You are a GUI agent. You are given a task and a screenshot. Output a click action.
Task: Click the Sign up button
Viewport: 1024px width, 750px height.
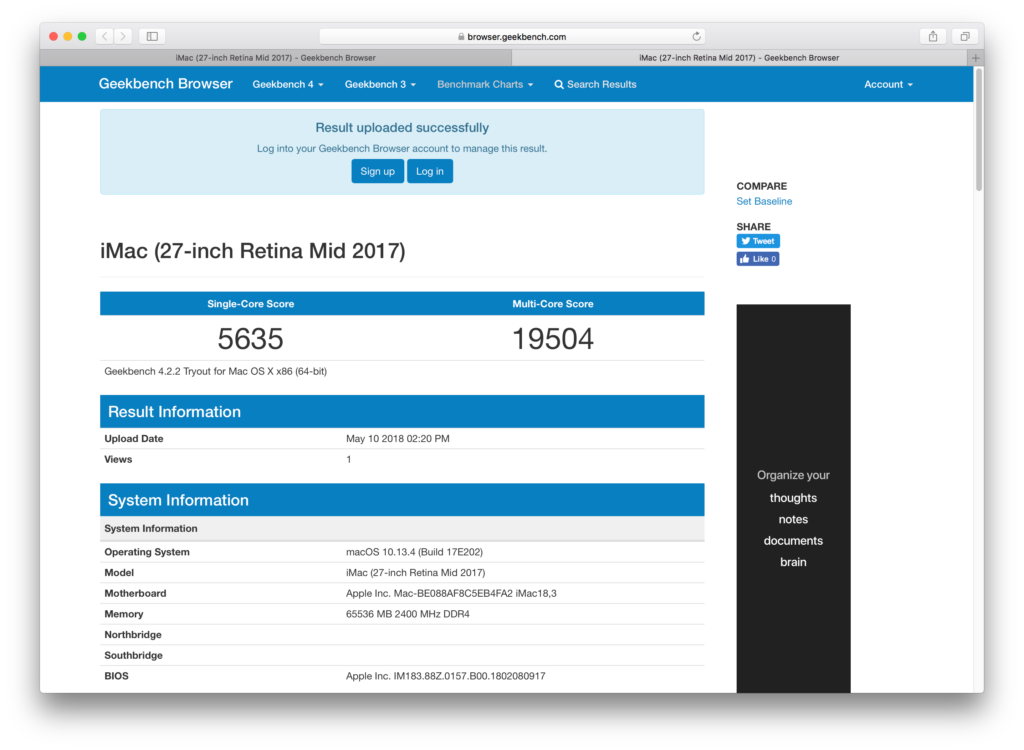coord(377,171)
